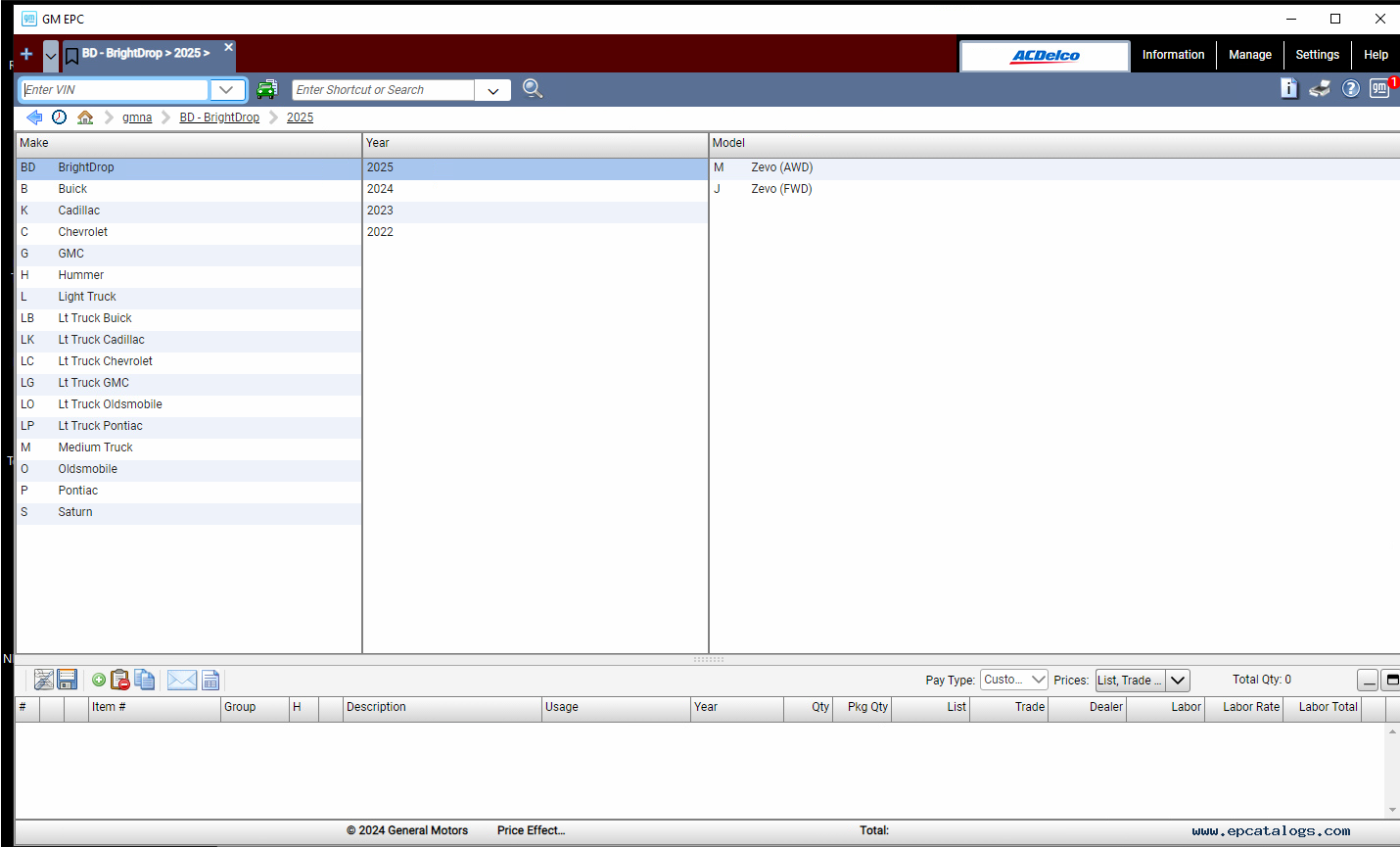Select Lt Truck Buick make

[189, 318]
